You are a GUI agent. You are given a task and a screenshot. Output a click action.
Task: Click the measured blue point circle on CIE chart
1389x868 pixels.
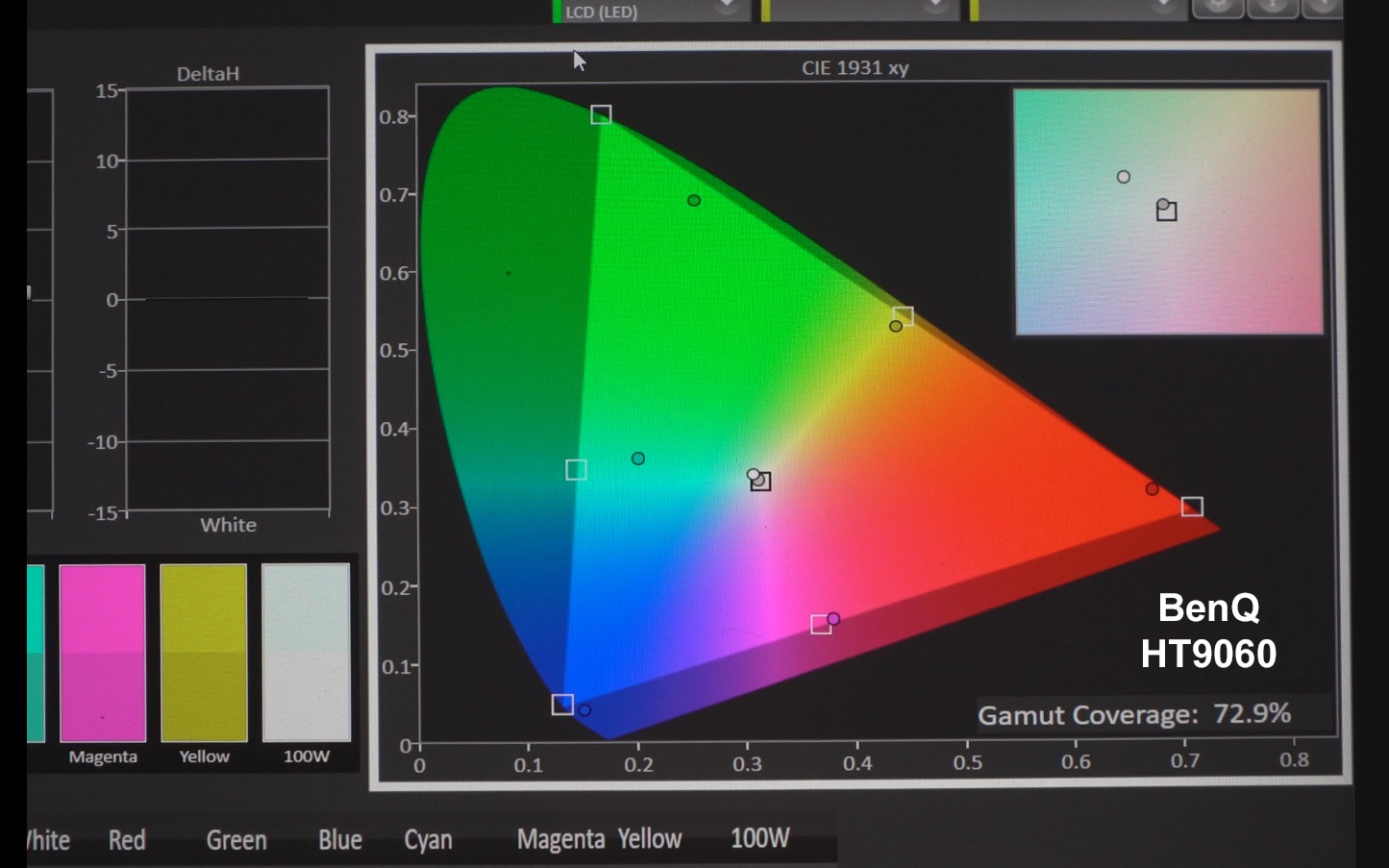(584, 710)
